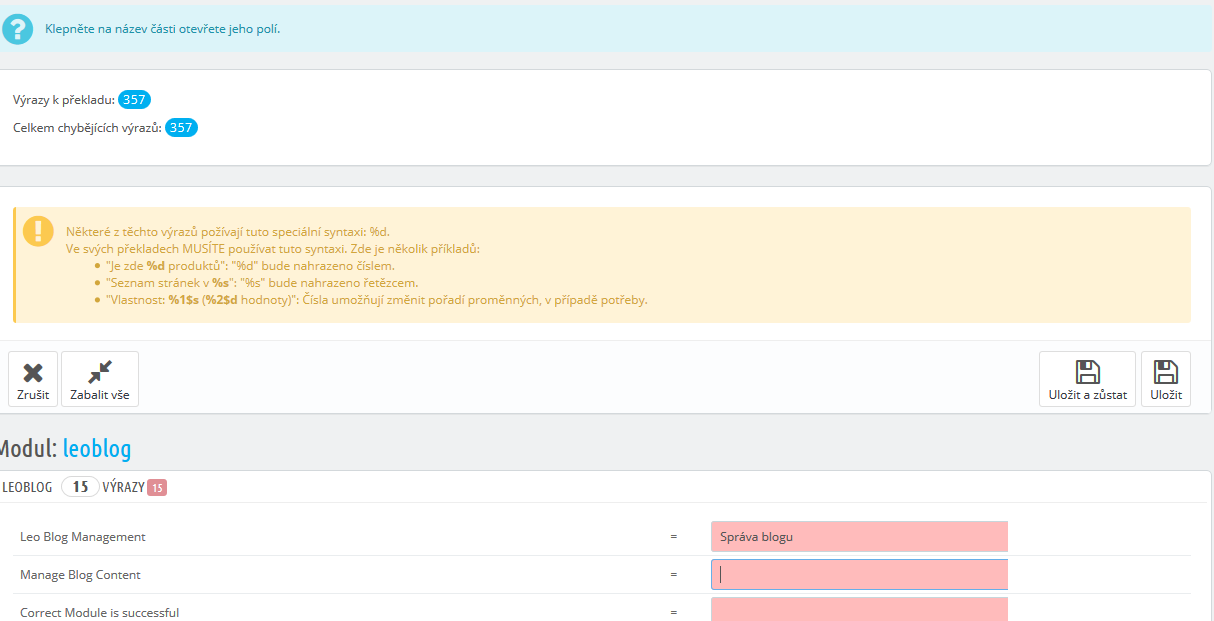The width and height of the screenshot is (1214, 621).
Task: Click the VÝRAZY label in panel header
Action: click(123, 487)
